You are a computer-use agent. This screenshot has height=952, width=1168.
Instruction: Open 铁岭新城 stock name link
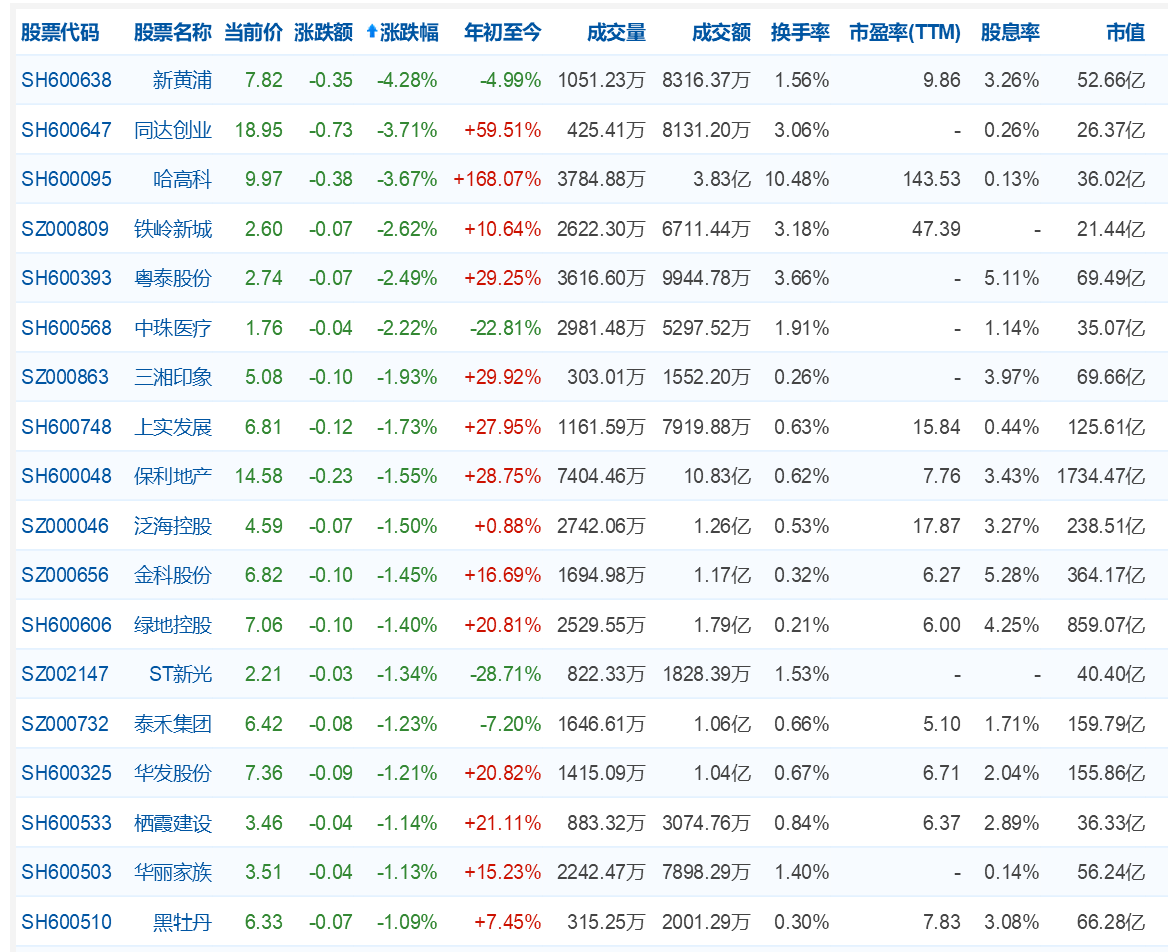pyautogui.click(x=173, y=229)
